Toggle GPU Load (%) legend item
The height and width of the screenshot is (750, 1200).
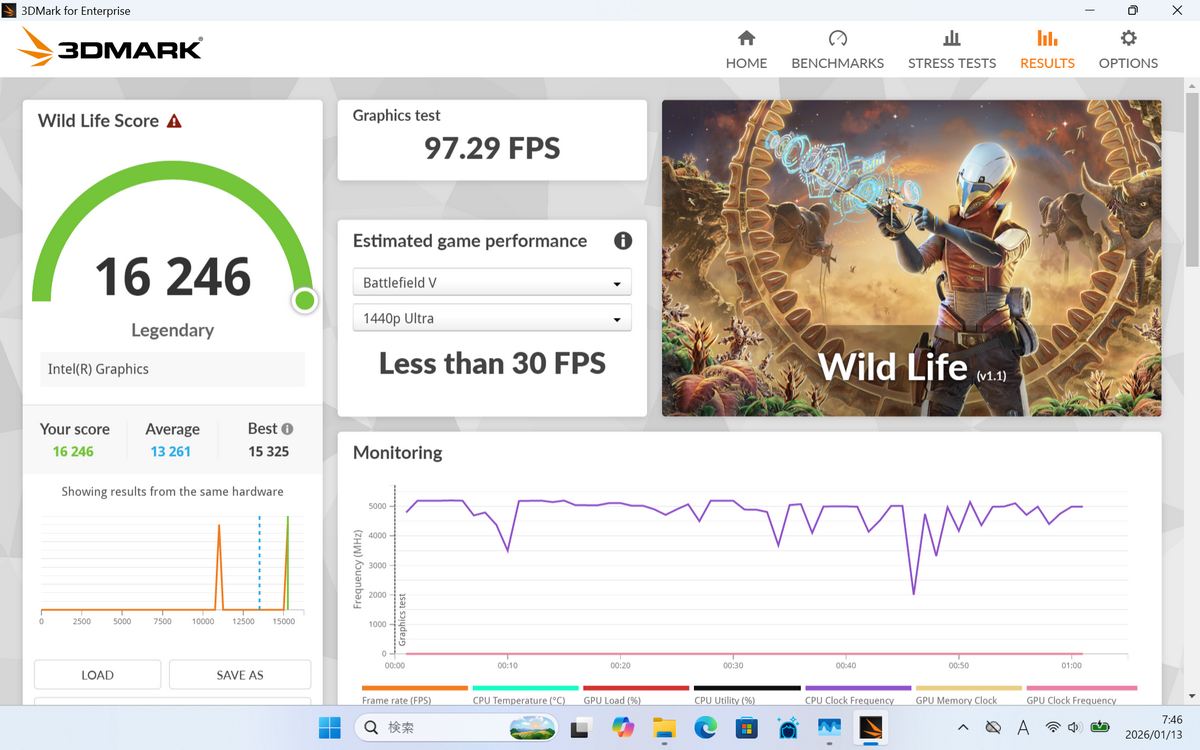click(637, 696)
